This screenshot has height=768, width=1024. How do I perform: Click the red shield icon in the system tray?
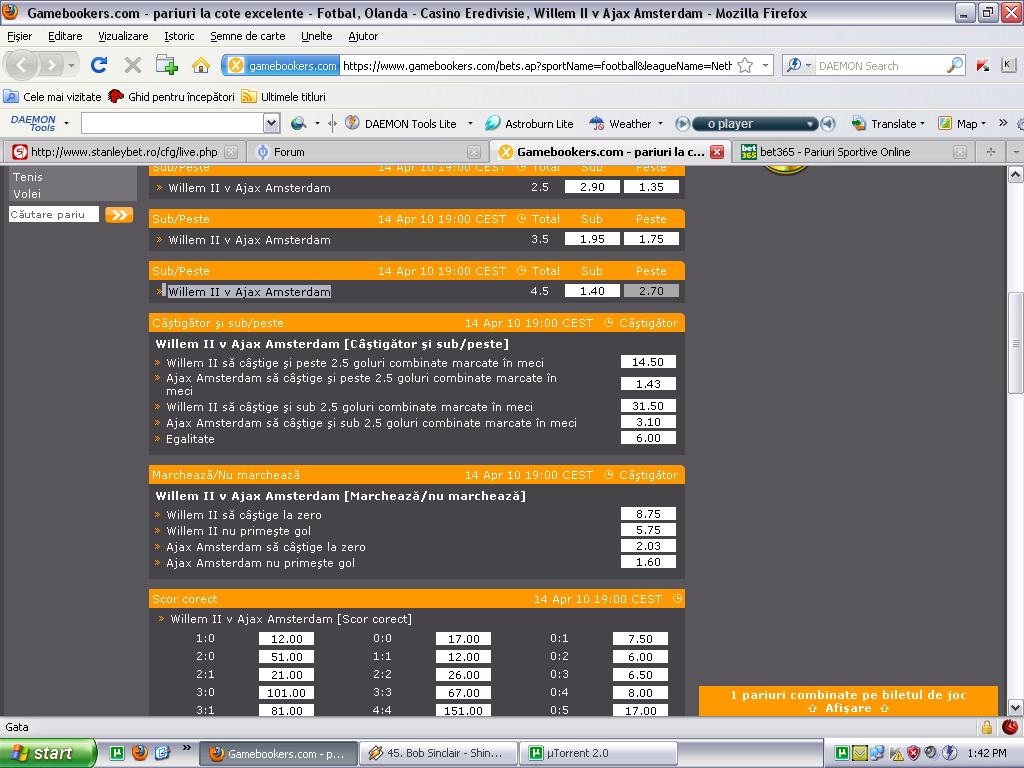tap(913, 754)
